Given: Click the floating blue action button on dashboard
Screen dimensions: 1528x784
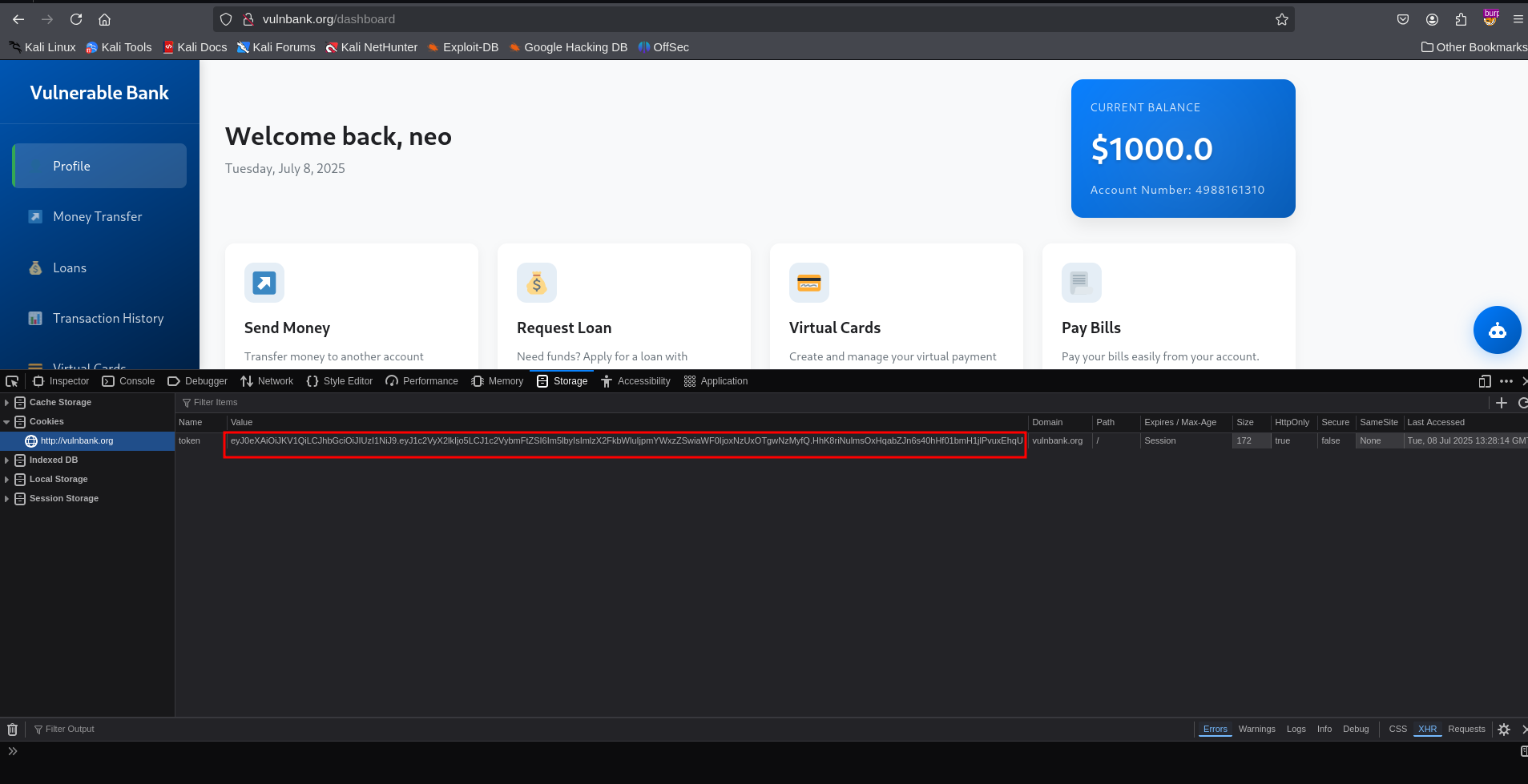Looking at the screenshot, I should click(x=1496, y=330).
